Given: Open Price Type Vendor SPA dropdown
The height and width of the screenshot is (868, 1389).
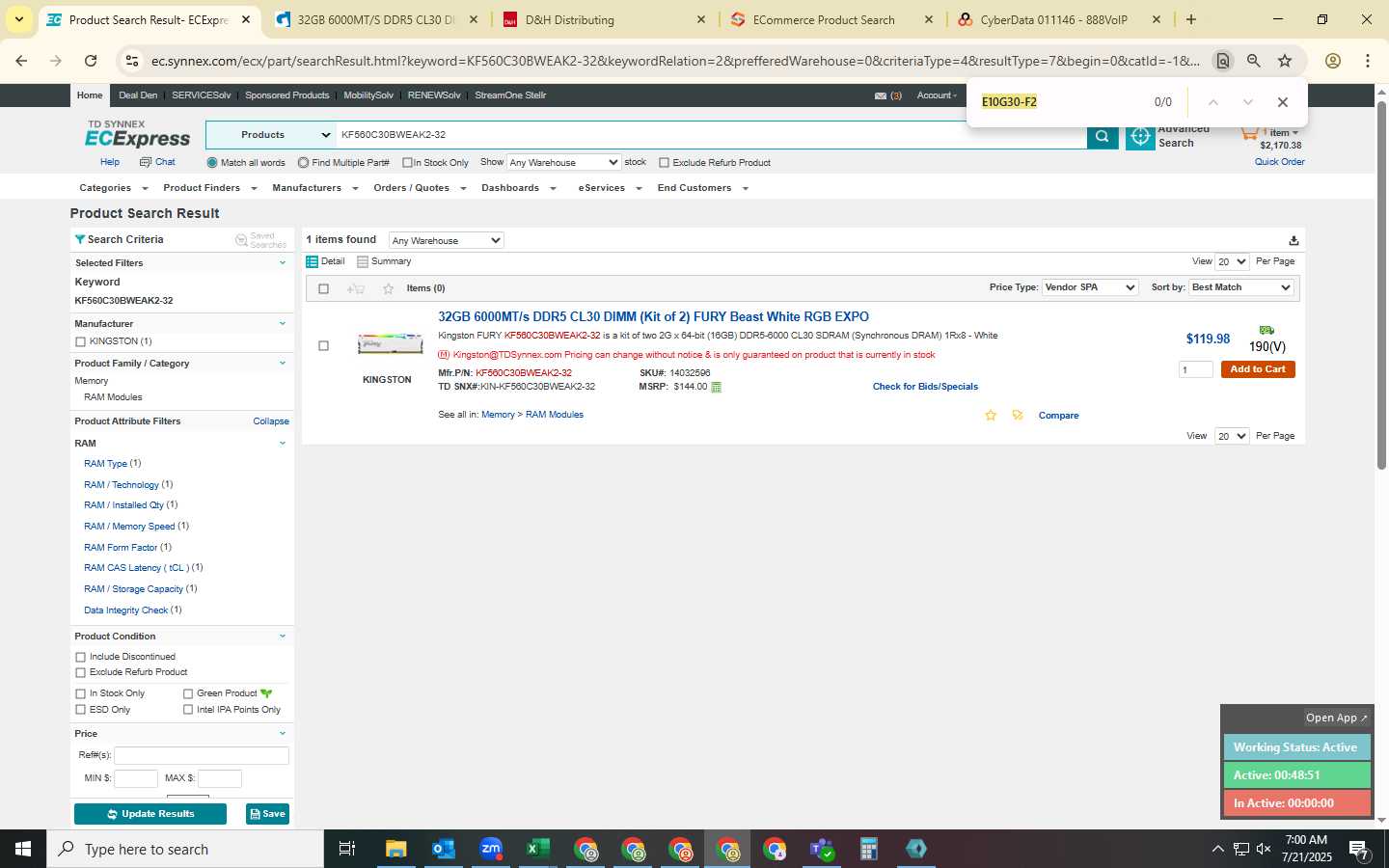Looking at the screenshot, I should pyautogui.click(x=1090, y=287).
